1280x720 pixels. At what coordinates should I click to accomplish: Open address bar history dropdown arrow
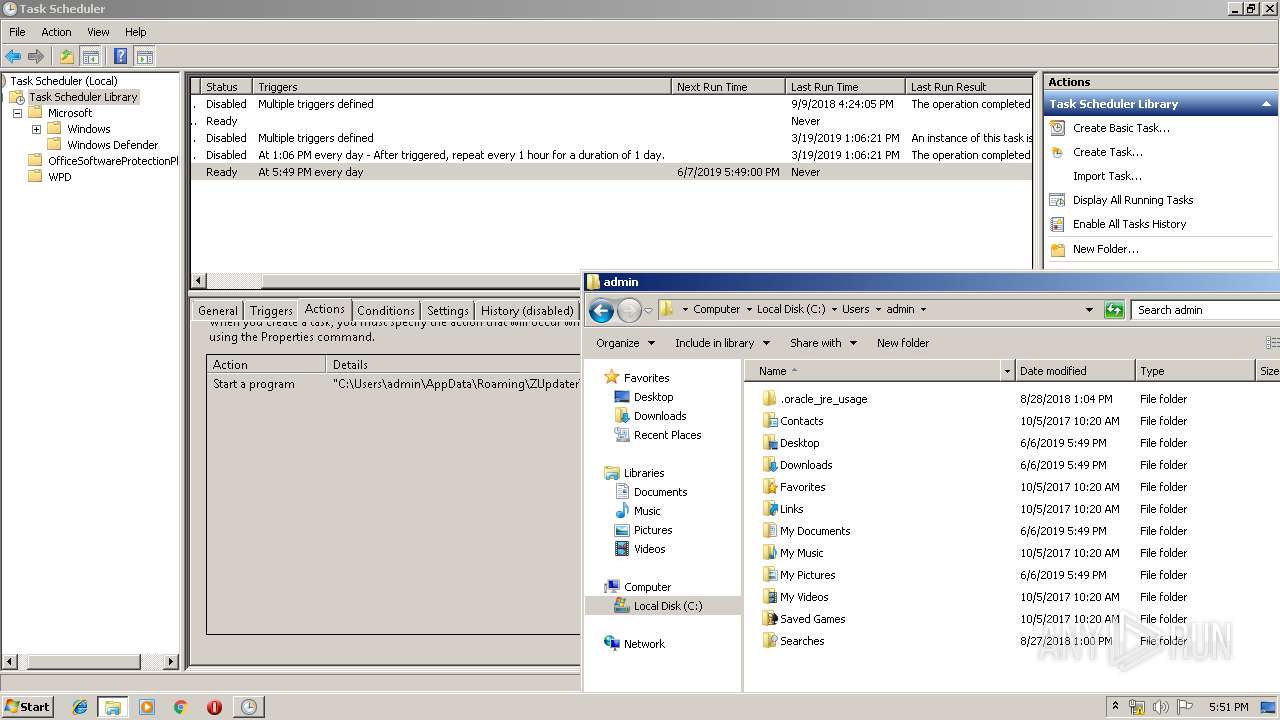tap(1089, 310)
